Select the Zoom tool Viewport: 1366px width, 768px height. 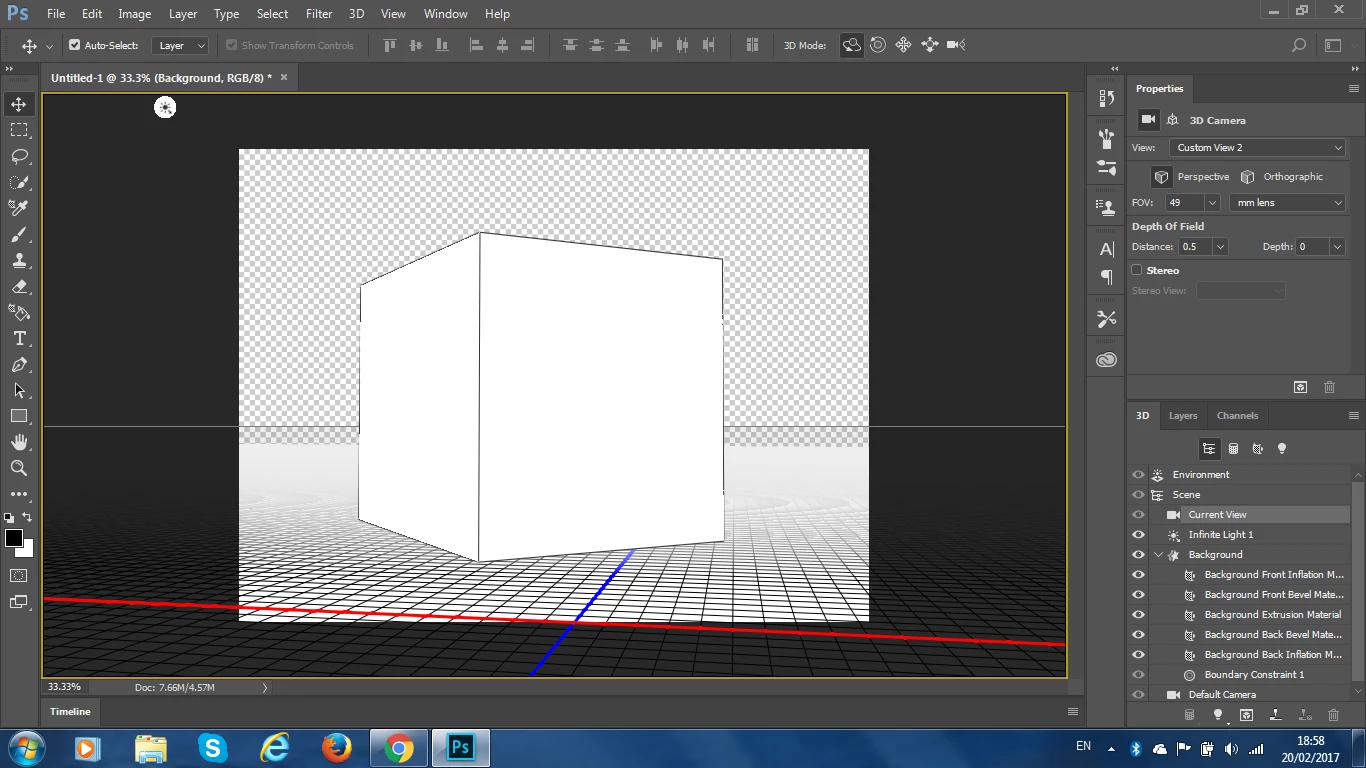(x=19, y=468)
